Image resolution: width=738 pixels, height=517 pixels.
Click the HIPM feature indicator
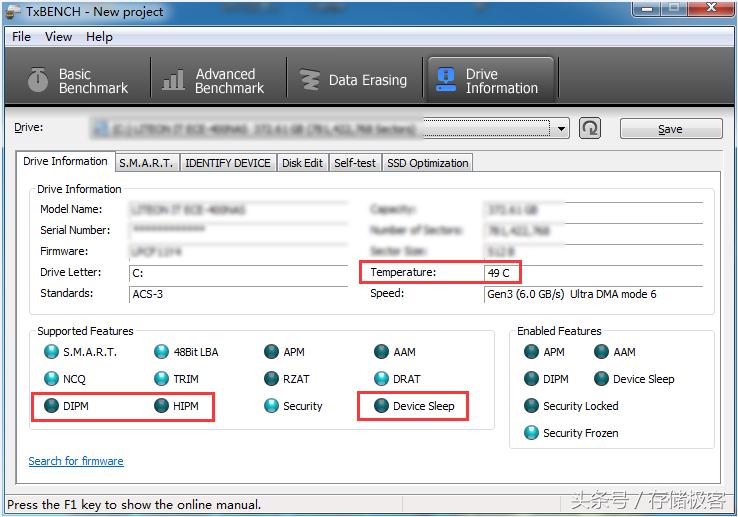coord(161,405)
